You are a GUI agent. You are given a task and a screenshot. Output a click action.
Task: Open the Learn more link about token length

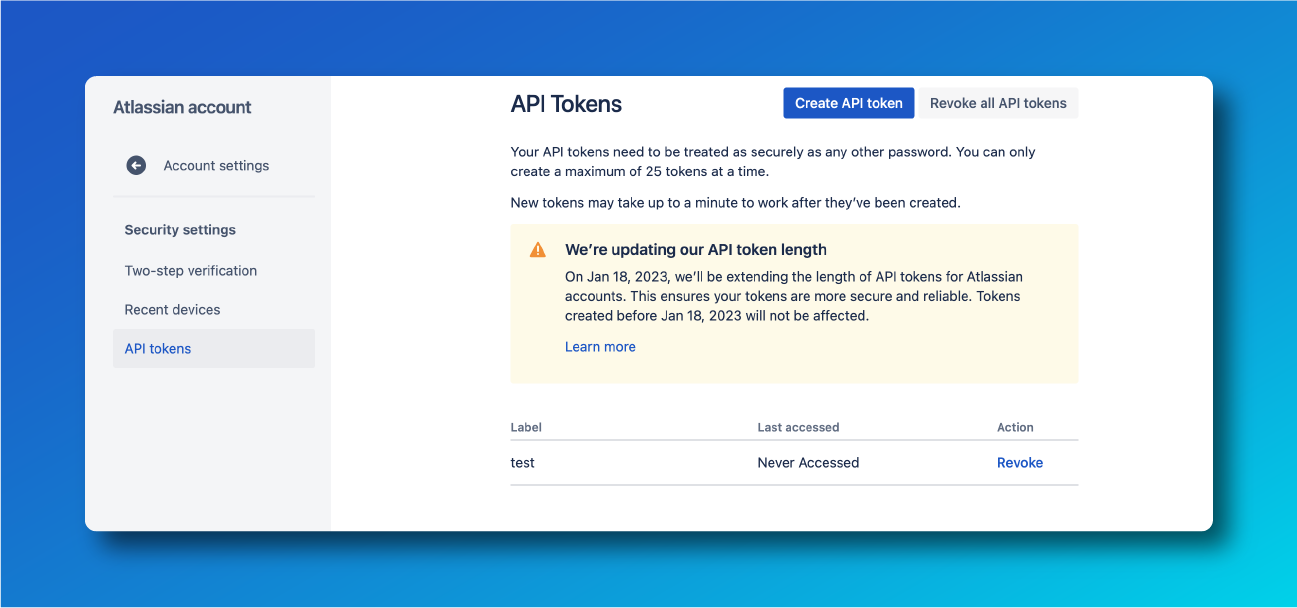pyautogui.click(x=600, y=346)
